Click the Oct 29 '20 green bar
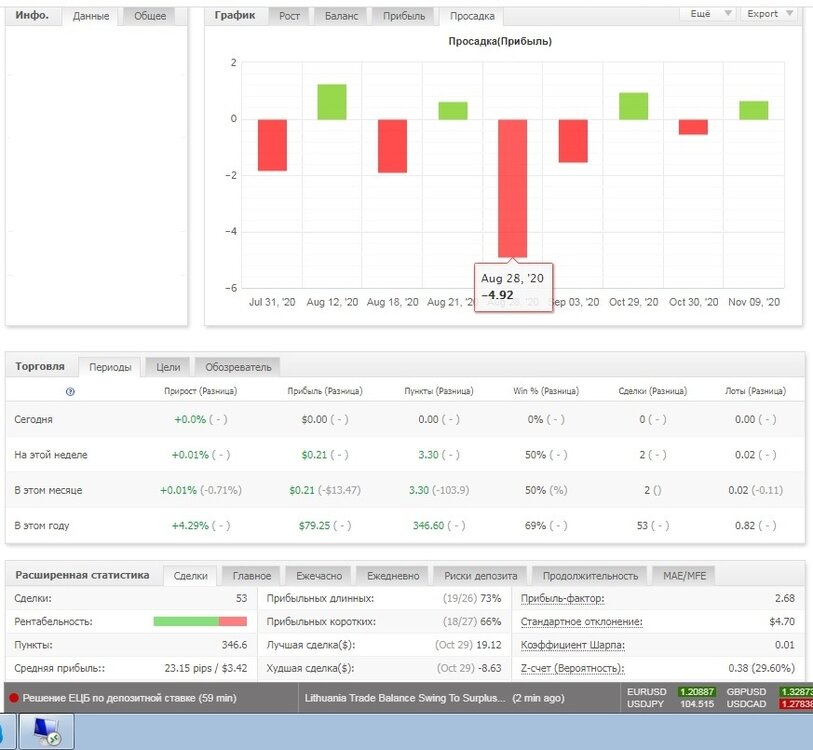 [x=633, y=106]
